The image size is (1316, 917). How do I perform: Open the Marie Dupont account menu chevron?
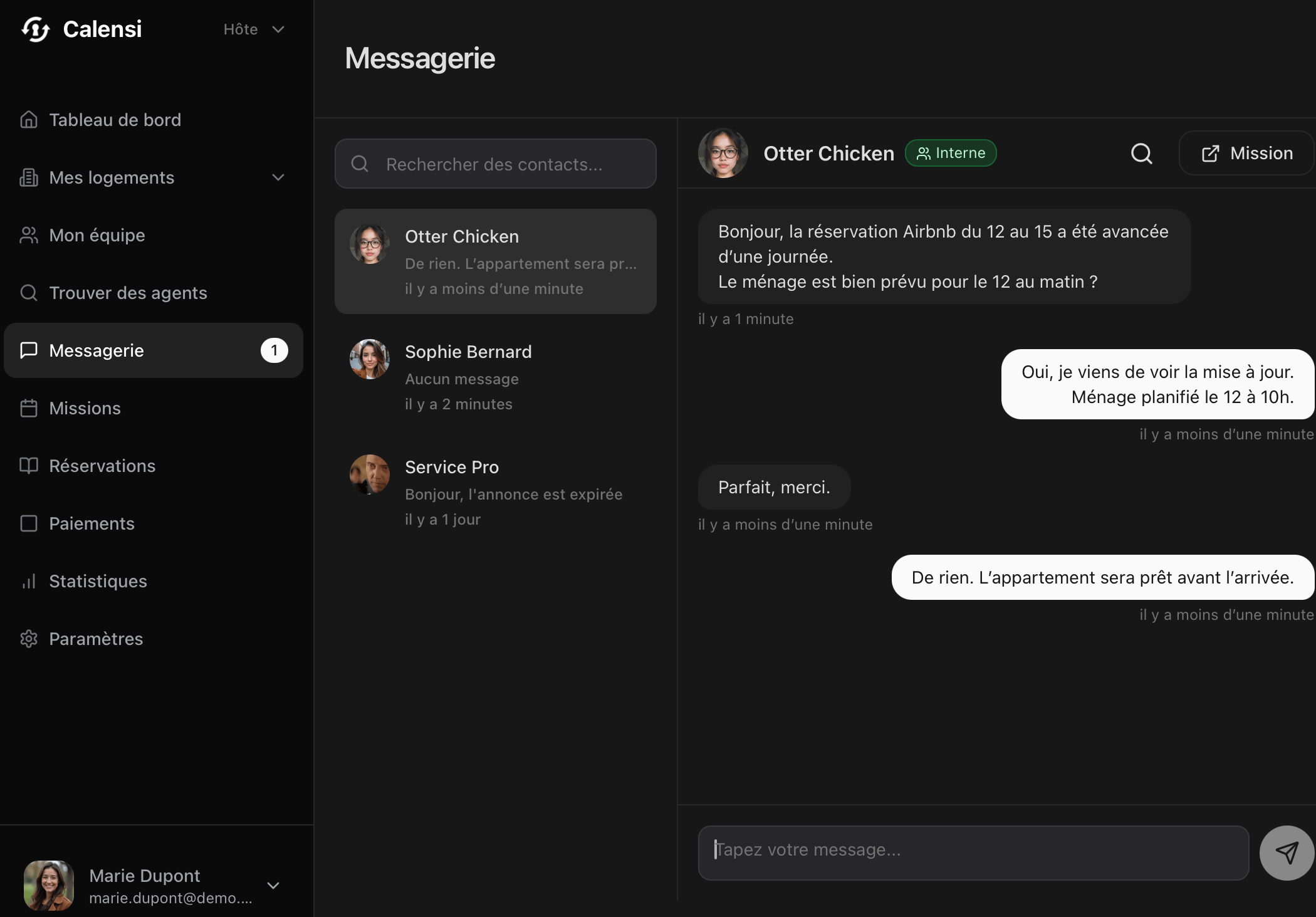[x=273, y=886]
